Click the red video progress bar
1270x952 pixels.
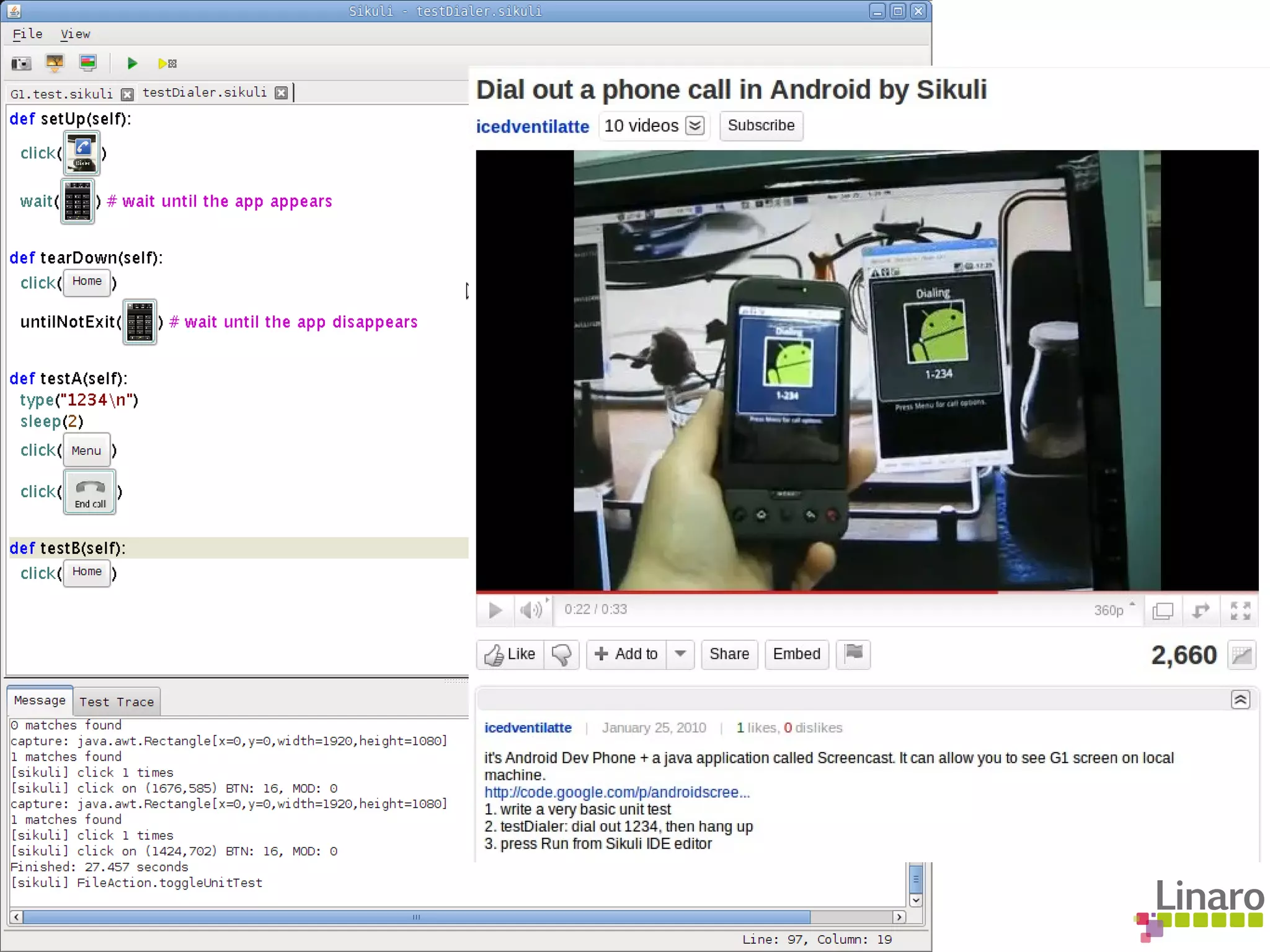(737, 592)
